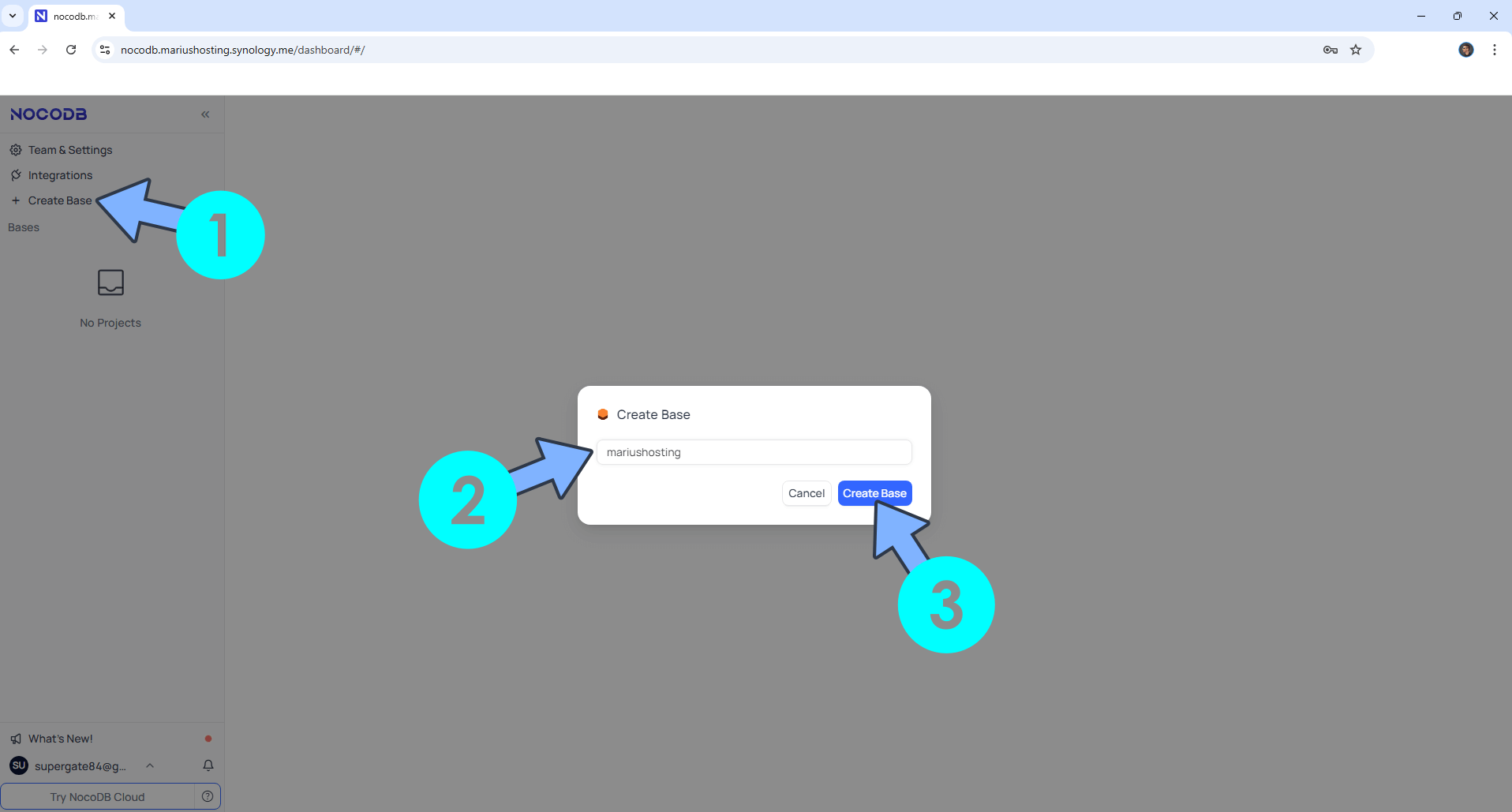This screenshot has height=812, width=1512.
Task: Click the orange base icon in dialog
Action: point(603,414)
